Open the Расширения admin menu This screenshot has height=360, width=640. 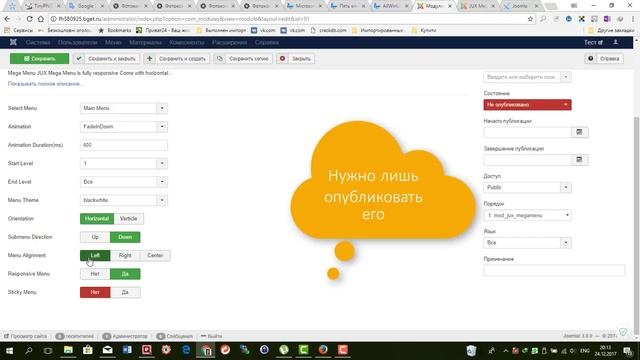coord(229,42)
